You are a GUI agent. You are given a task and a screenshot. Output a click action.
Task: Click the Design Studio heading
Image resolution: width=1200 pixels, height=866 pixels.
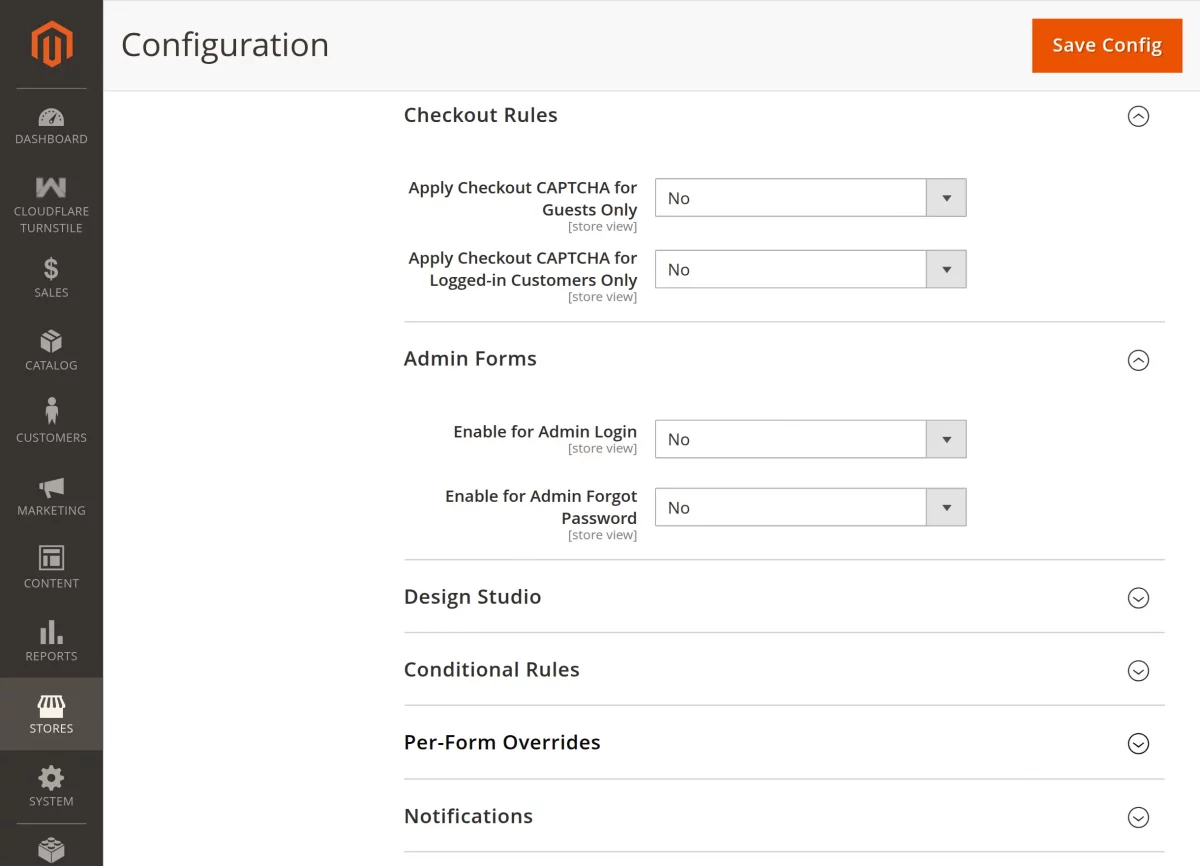click(472, 597)
